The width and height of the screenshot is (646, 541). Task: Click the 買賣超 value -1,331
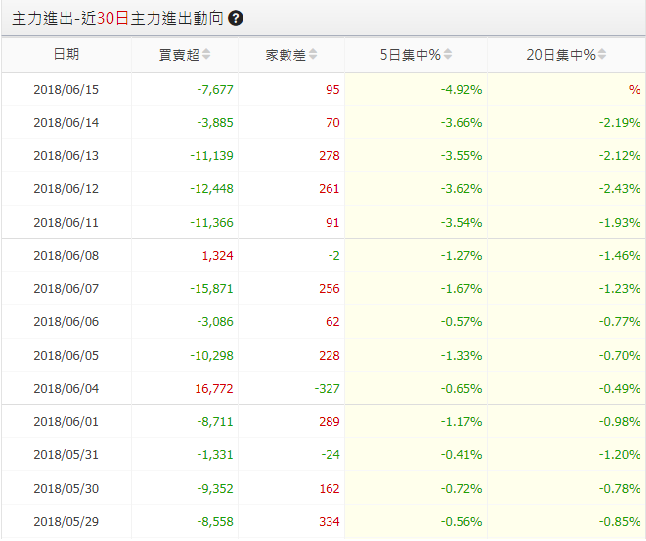point(215,454)
